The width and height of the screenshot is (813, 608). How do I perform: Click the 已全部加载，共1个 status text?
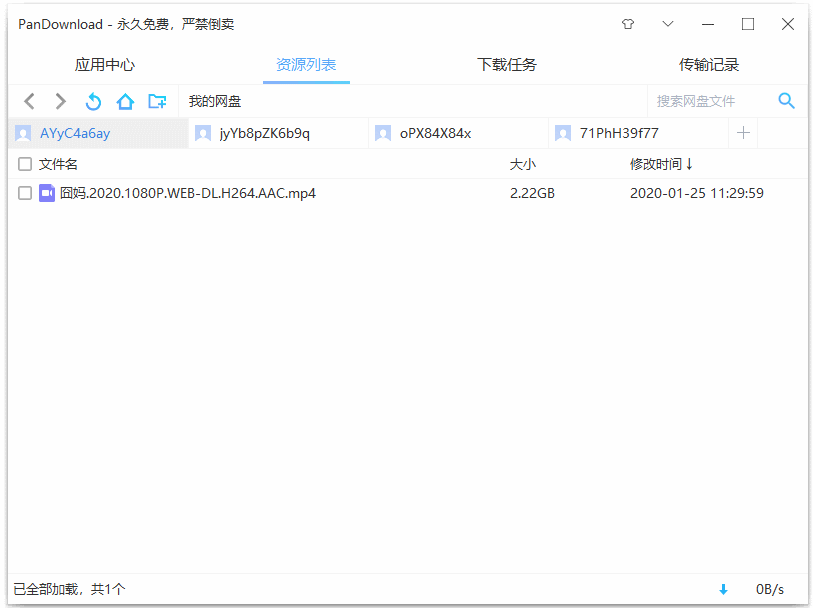coord(69,589)
